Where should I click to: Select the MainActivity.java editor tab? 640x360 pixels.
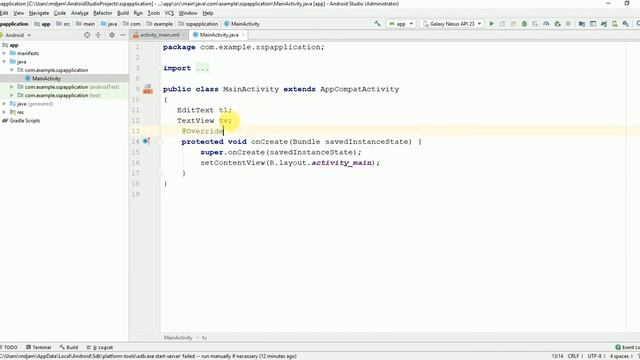click(219, 35)
